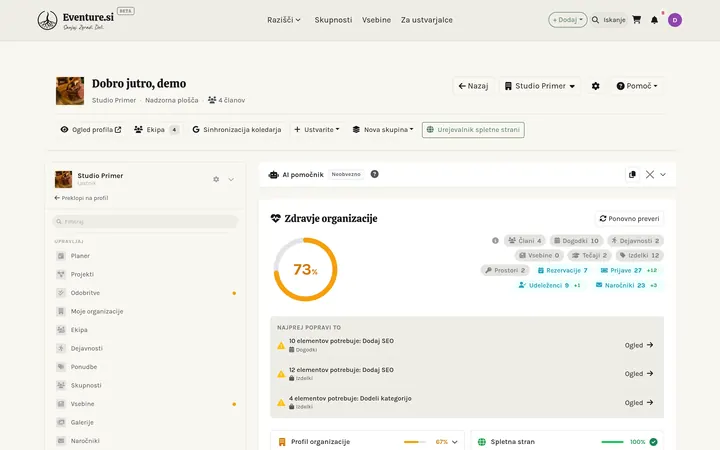Open the Nova skupina dropdown
Viewport: 720px width, 450px height.
click(x=382, y=129)
